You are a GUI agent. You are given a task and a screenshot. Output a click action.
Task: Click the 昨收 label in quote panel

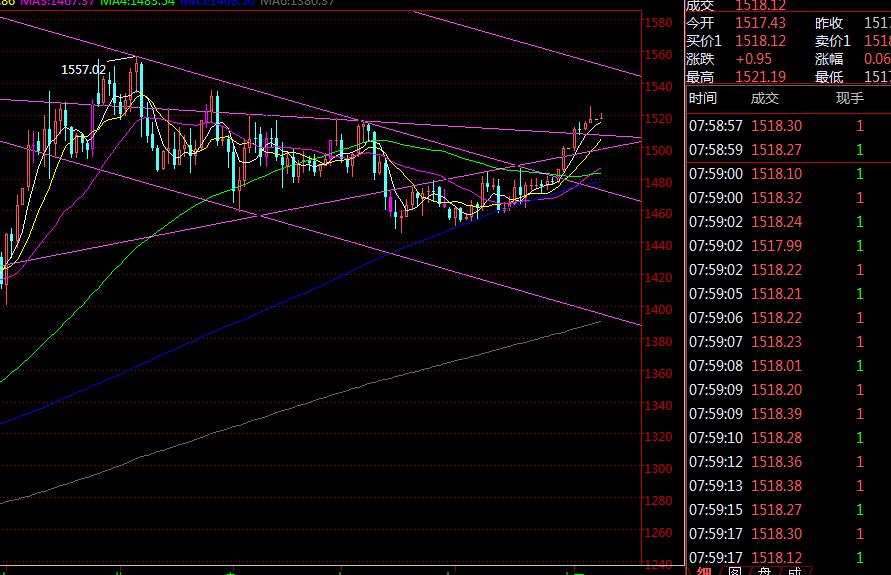click(x=829, y=23)
